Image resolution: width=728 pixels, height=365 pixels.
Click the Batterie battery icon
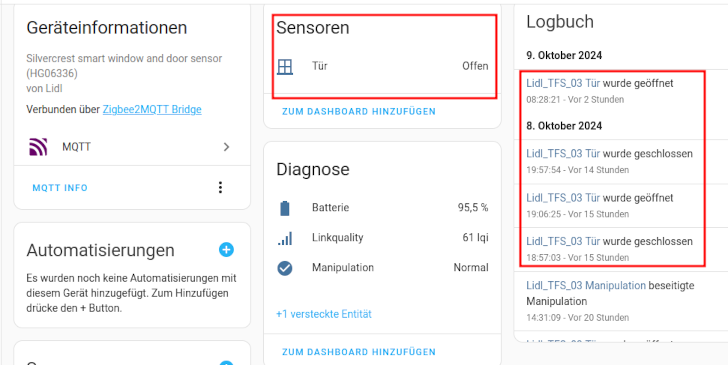coord(285,208)
